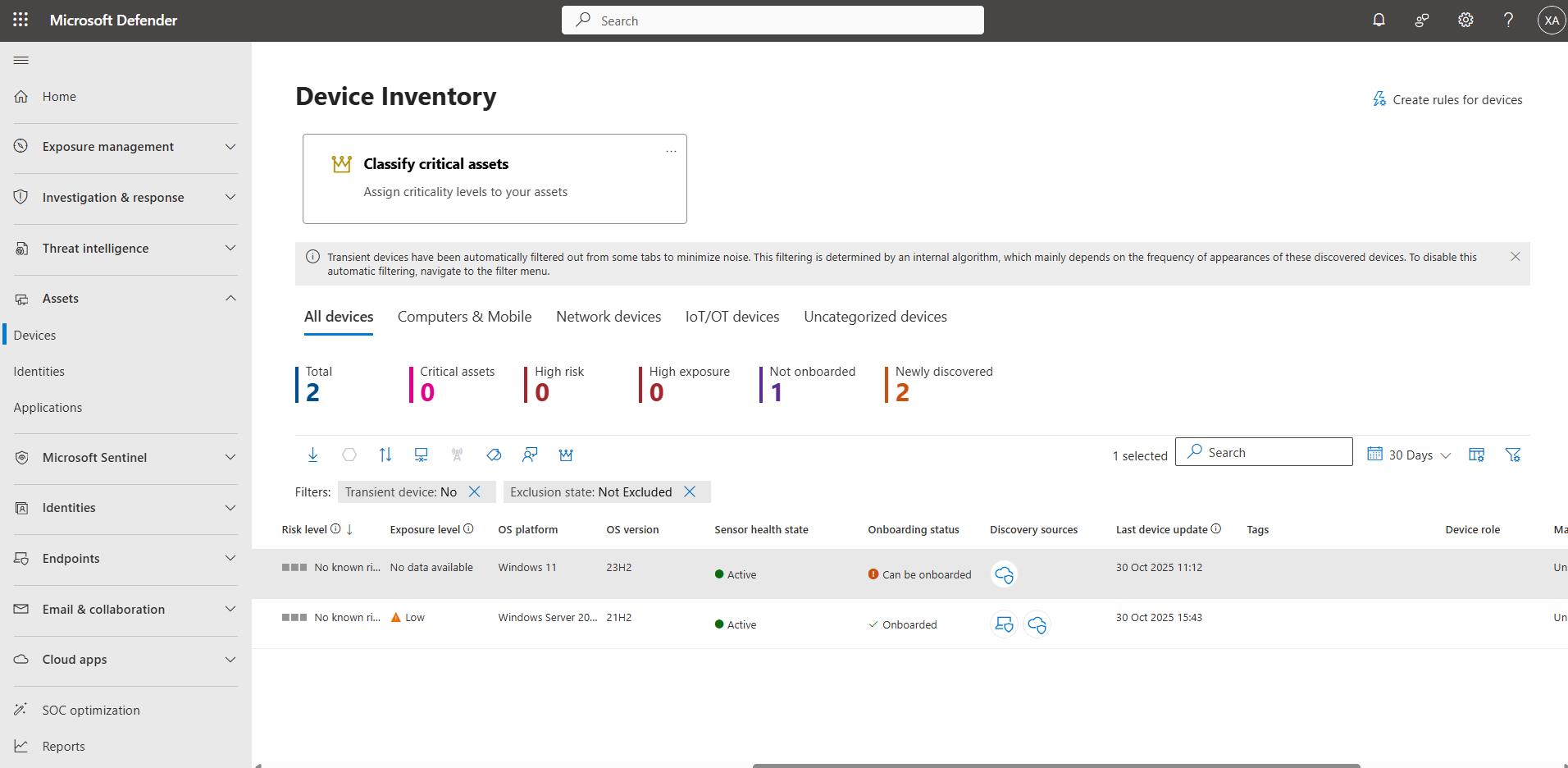Image resolution: width=1568 pixels, height=768 pixels.
Task: Collapse the Assets section
Action: (x=230, y=298)
